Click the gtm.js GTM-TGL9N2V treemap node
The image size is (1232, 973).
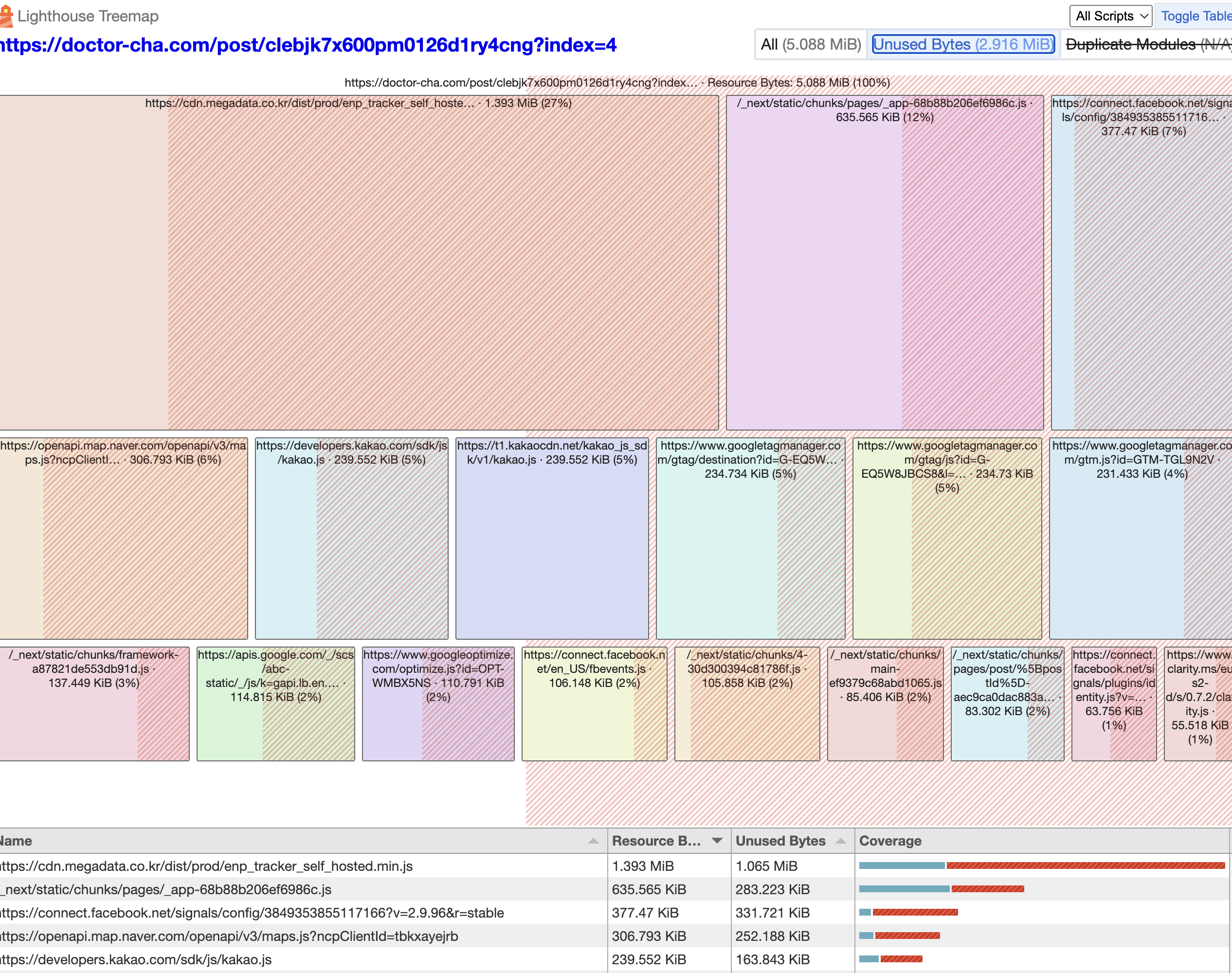click(x=1140, y=539)
